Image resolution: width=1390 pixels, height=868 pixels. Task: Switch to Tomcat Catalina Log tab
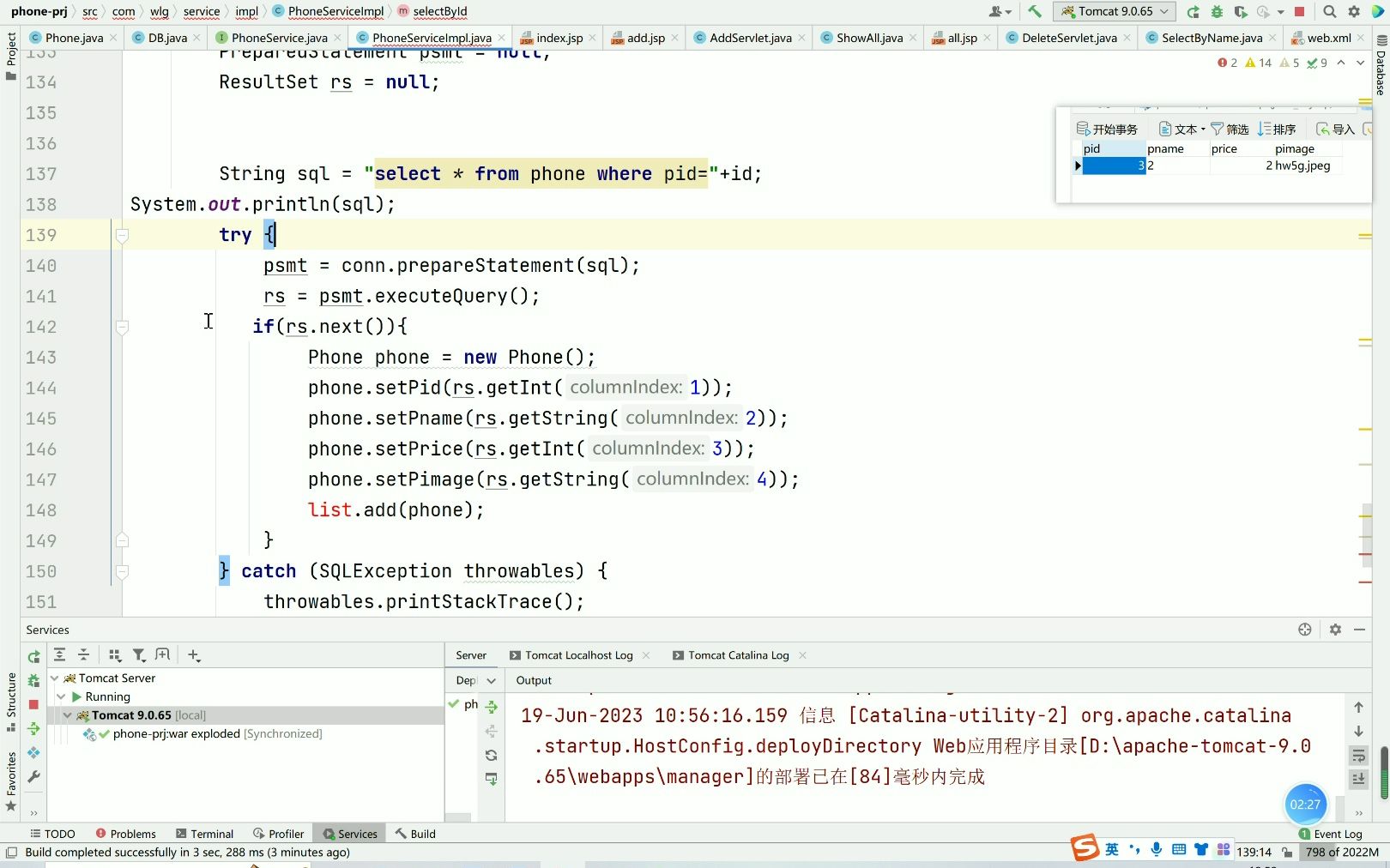tap(738, 655)
